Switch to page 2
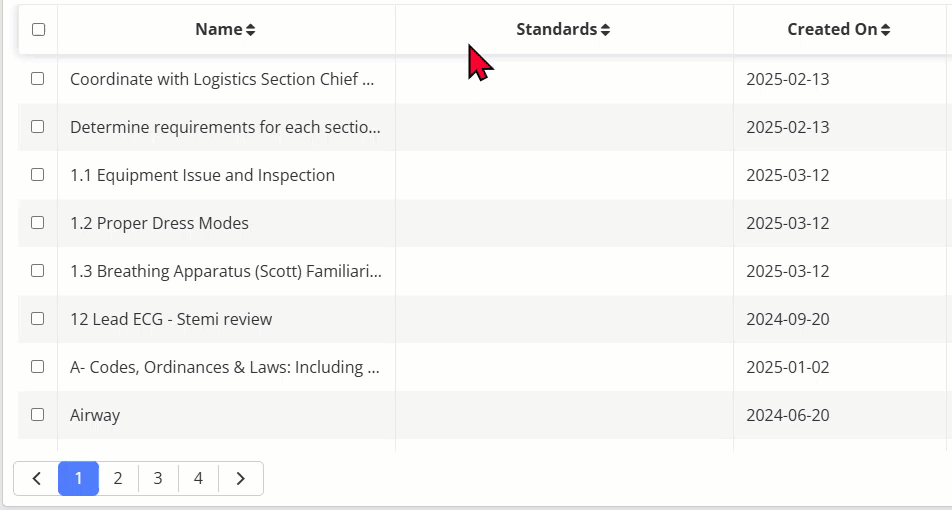 [x=118, y=478]
